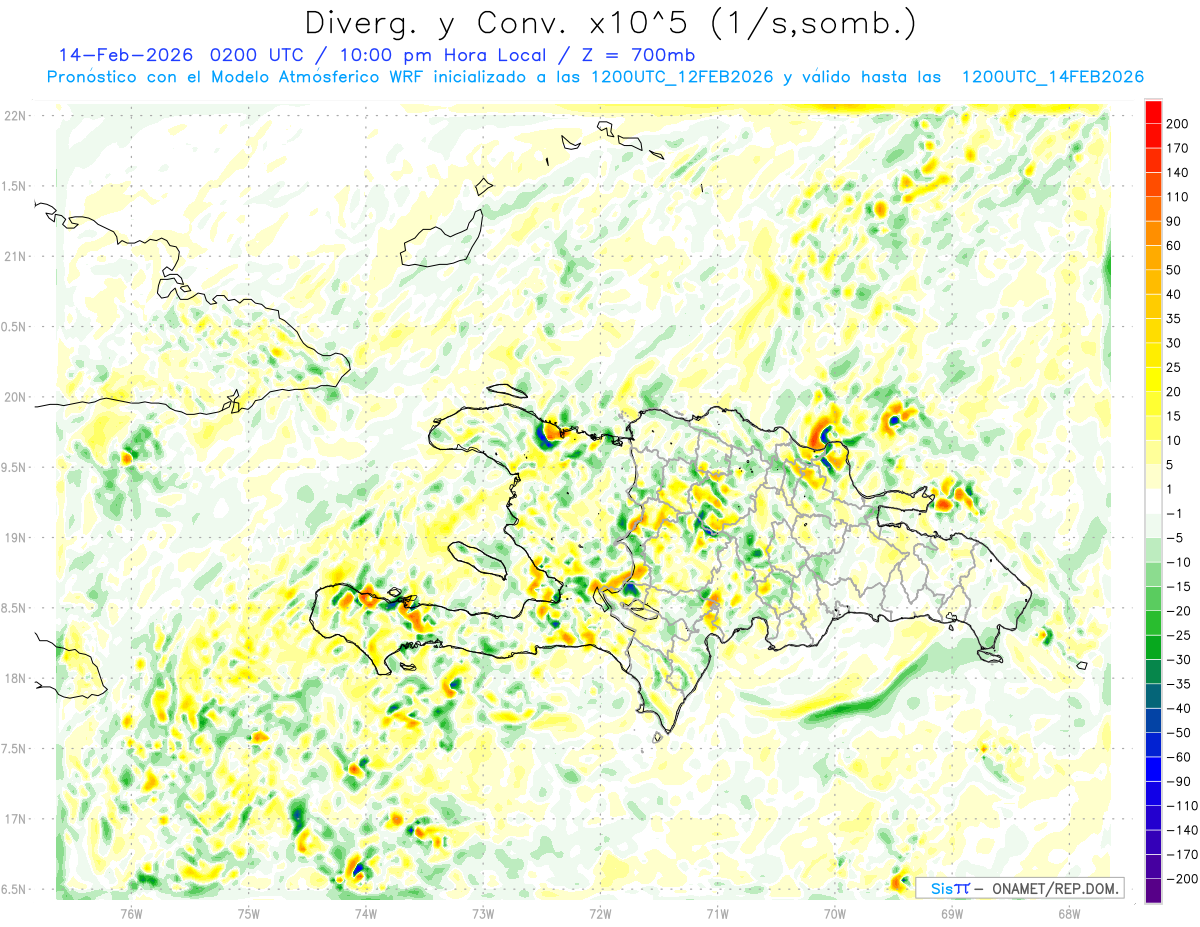Click the -200 colorbar label
Image resolution: width=1200 pixels, height=927 pixels.
click(x=1183, y=879)
